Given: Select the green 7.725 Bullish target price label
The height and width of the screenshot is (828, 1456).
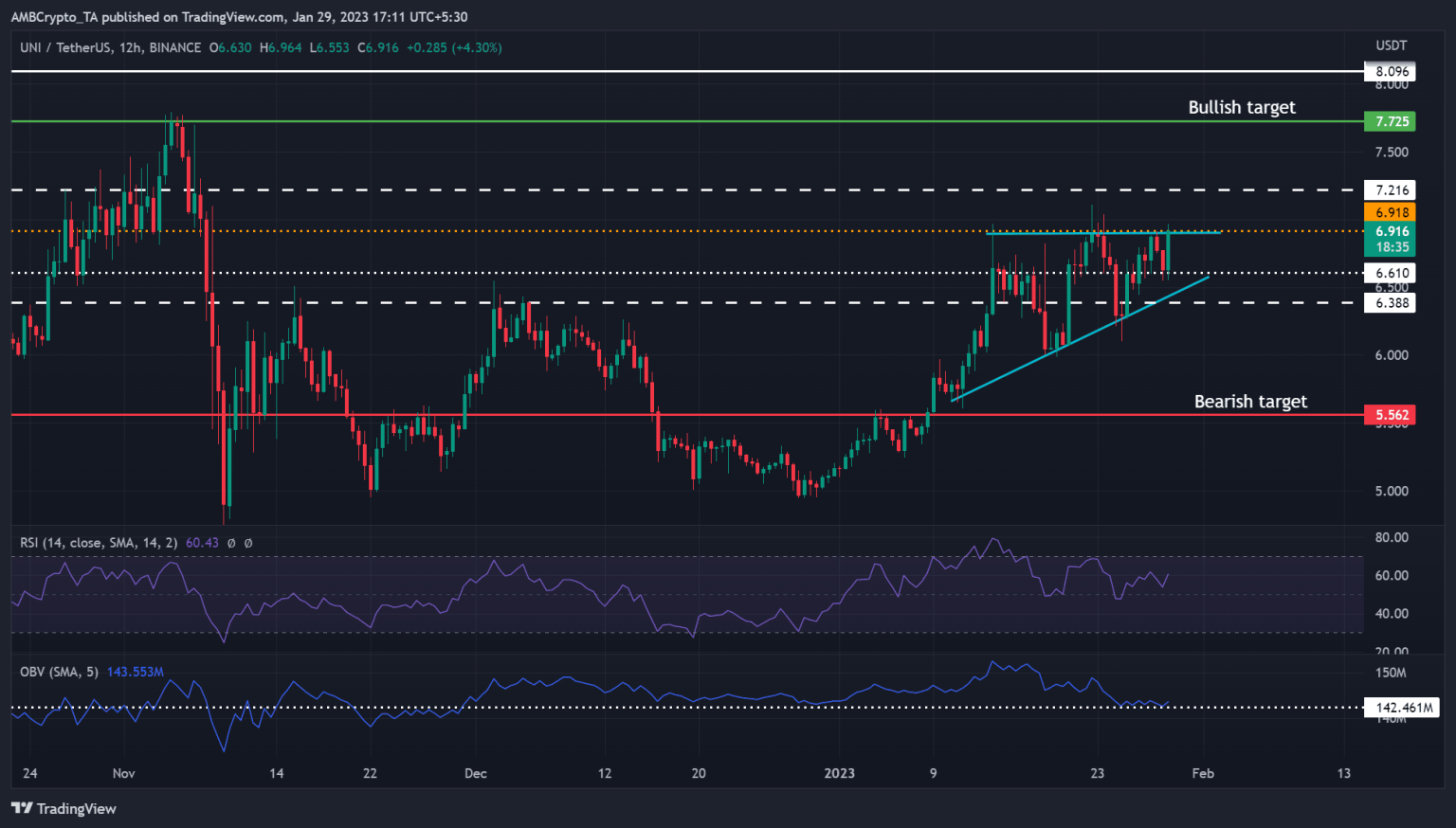Looking at the screenshot, I should click(x=1390, y=121).
